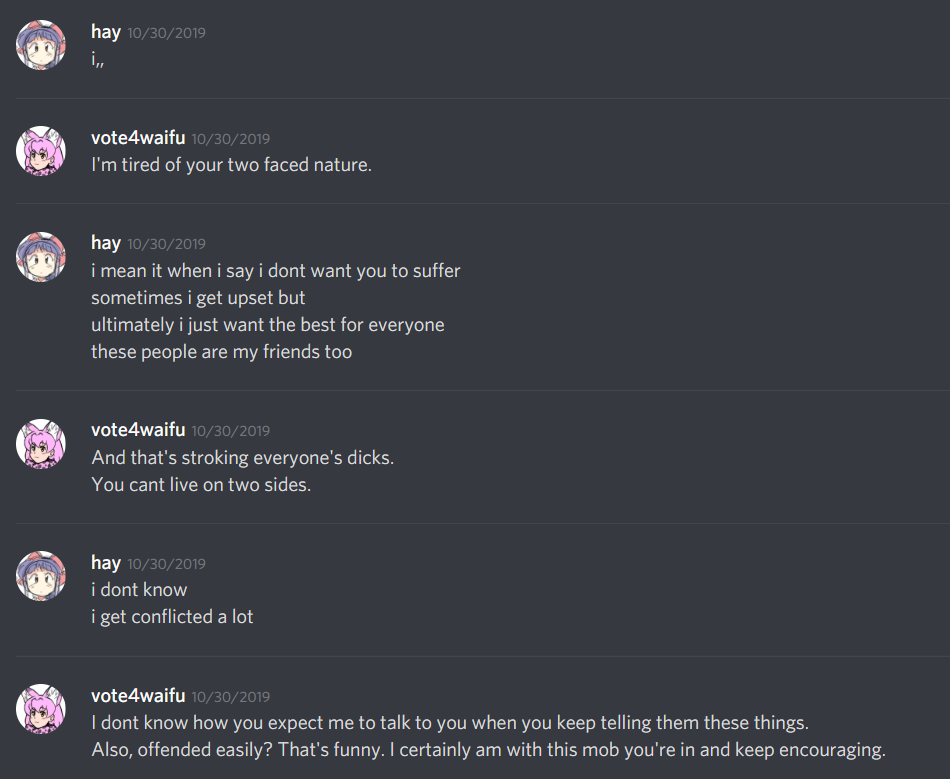Click the timestamp on hay's "i dont know" message

(166, 564)
